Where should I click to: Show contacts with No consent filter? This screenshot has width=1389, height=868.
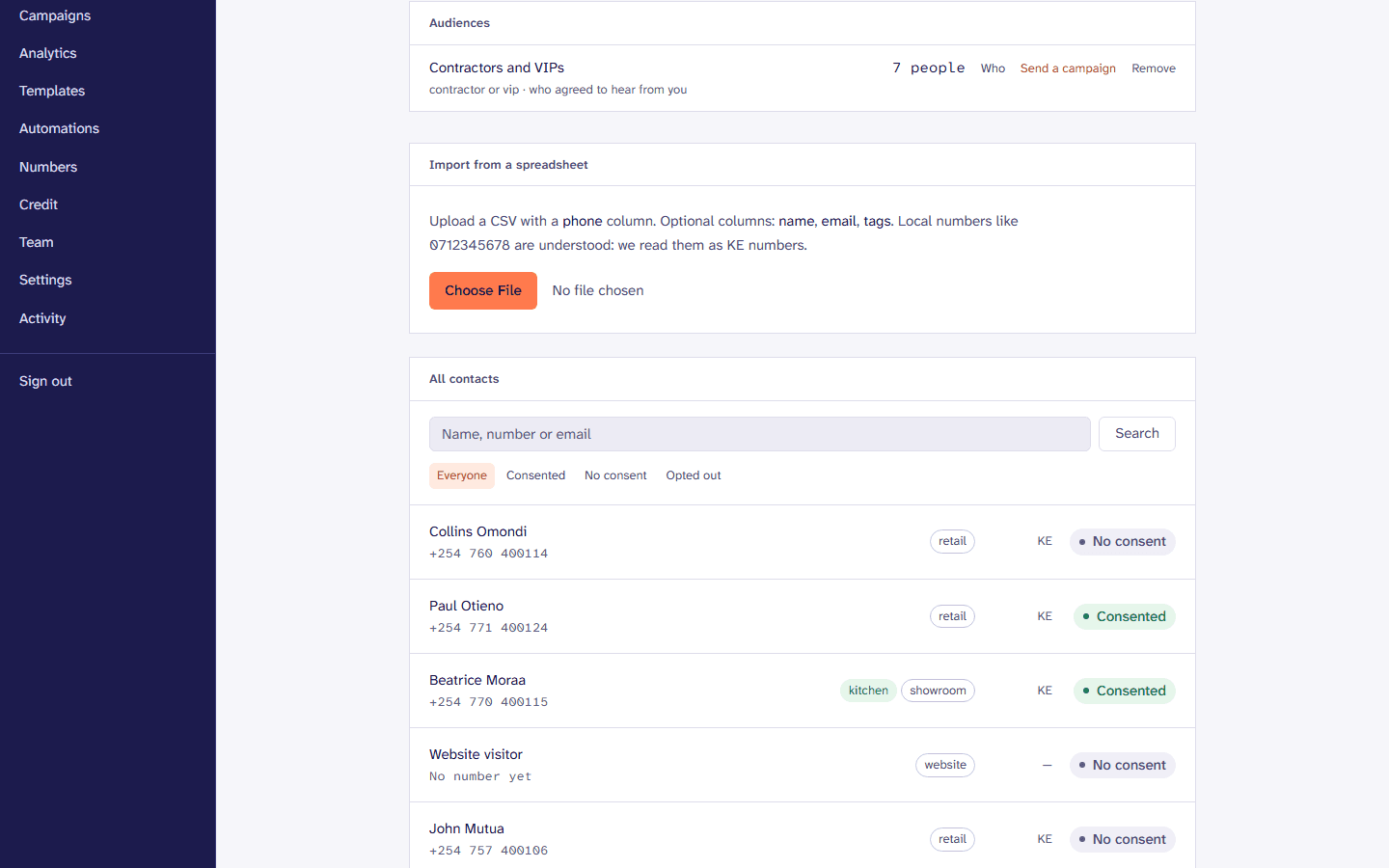click(x=615, y=475)
